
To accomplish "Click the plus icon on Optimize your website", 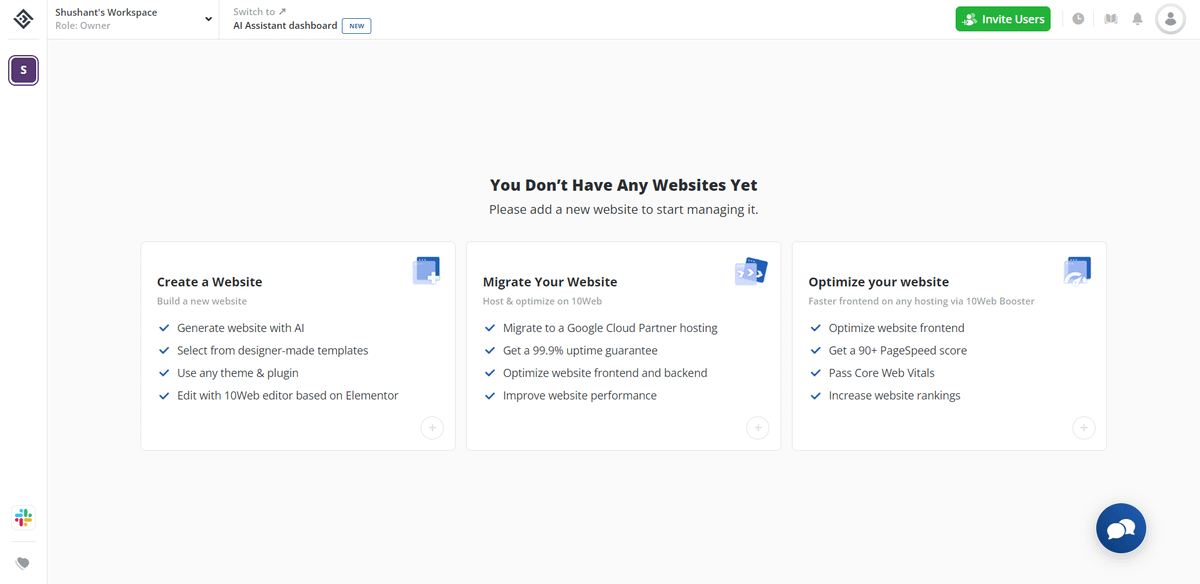I will pos(1083,428).
